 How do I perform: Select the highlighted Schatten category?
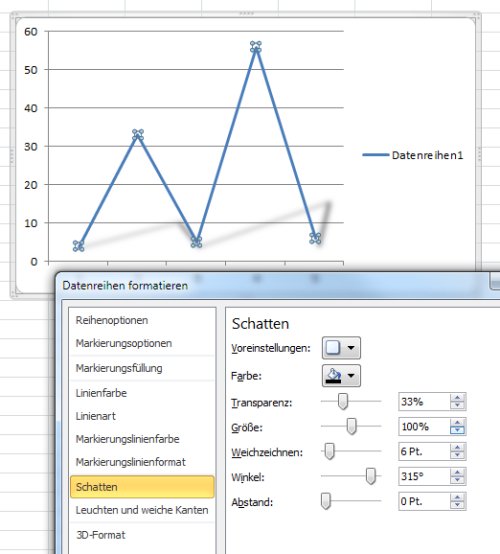142,487
